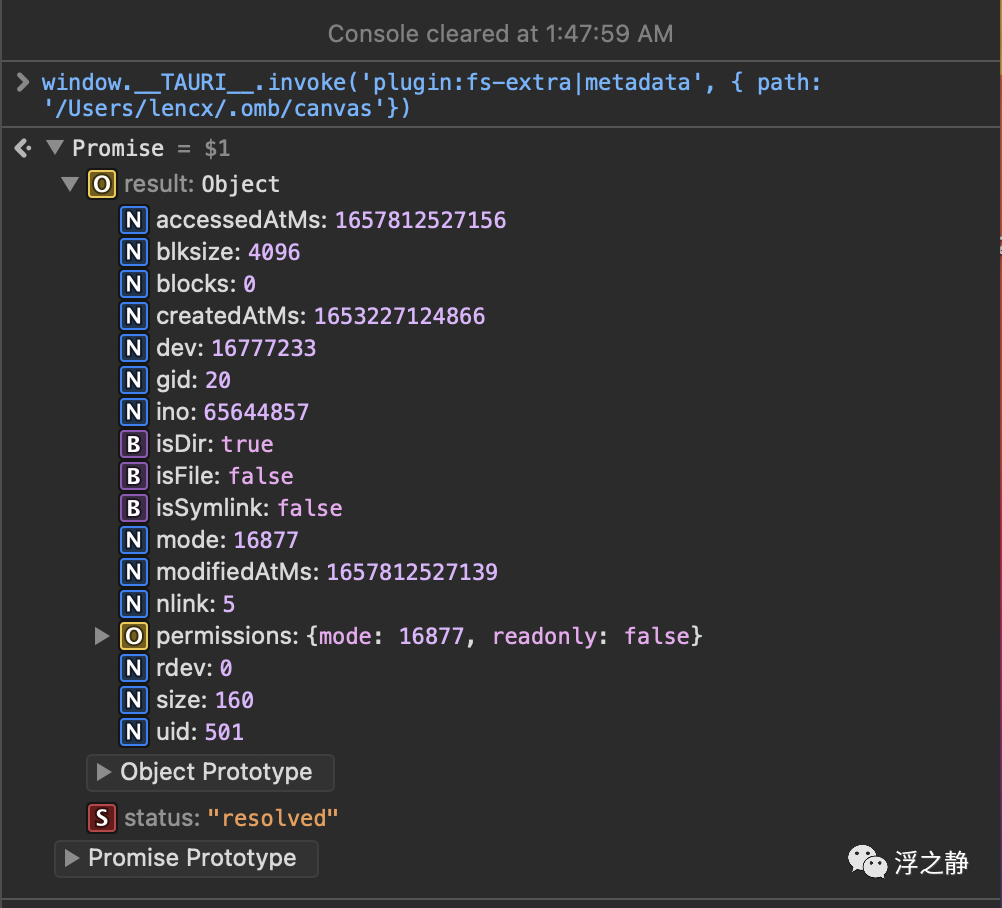Click the size value 160

pyautogui.click(x=234, y=700)
